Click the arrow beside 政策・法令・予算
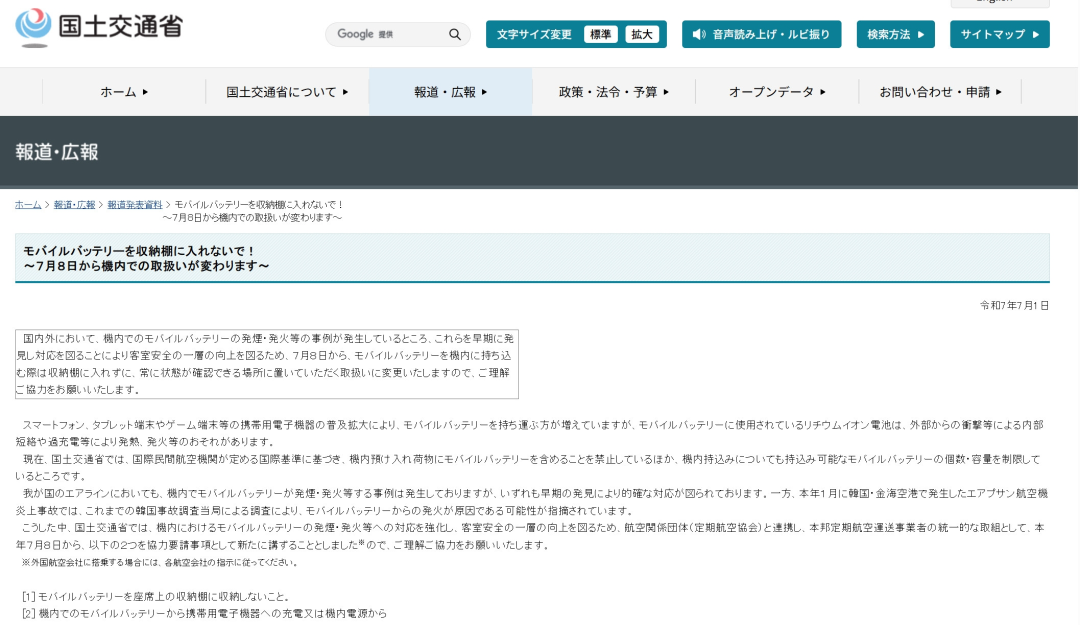 pos(666,92)
